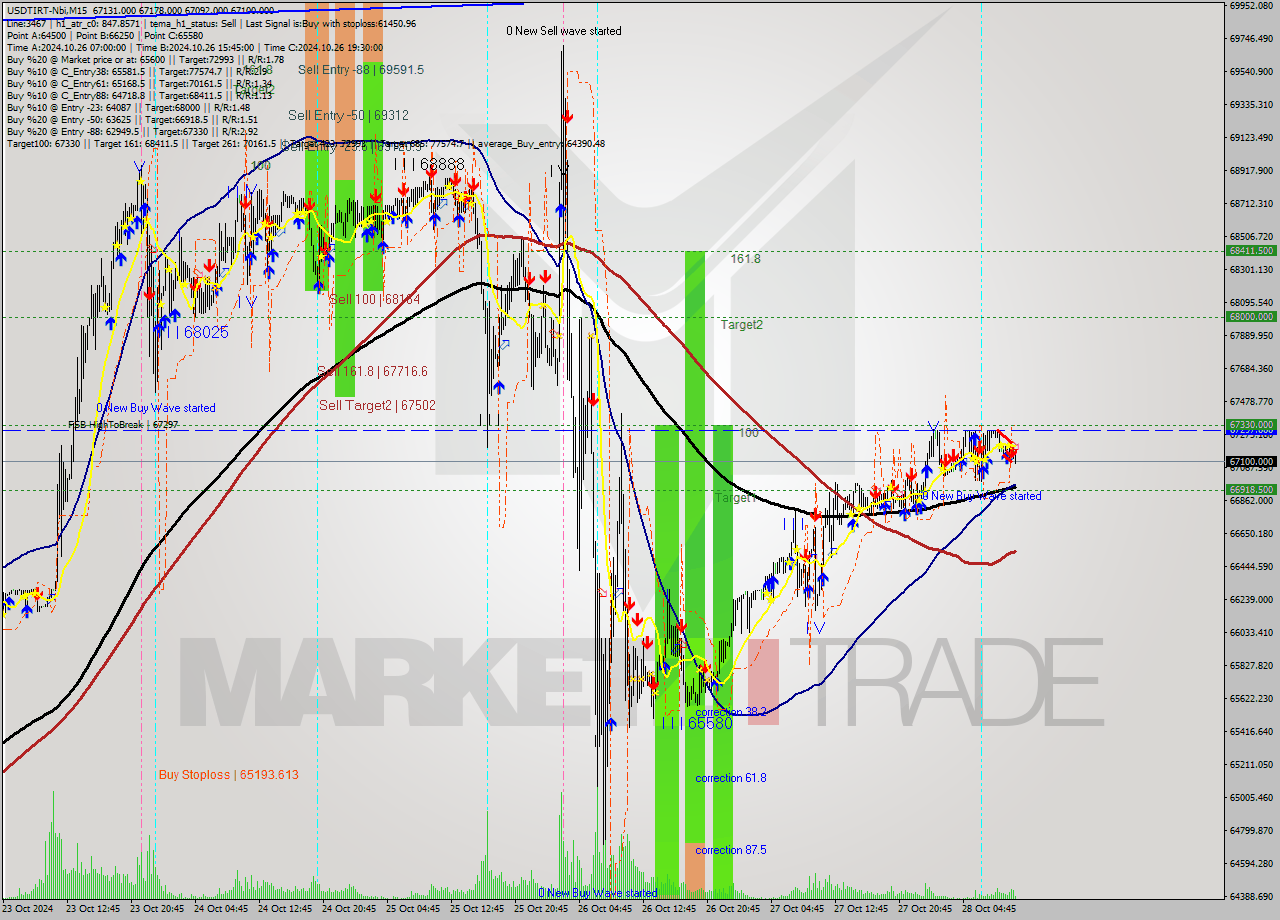Click the 'I I I 65580' price marker

pos(697,722)
